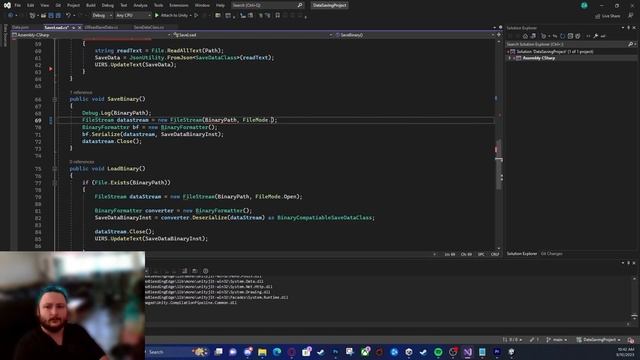640x360 pixels.
Task: Expand the Assembly-CSharp project node
Action: point(509,58)
